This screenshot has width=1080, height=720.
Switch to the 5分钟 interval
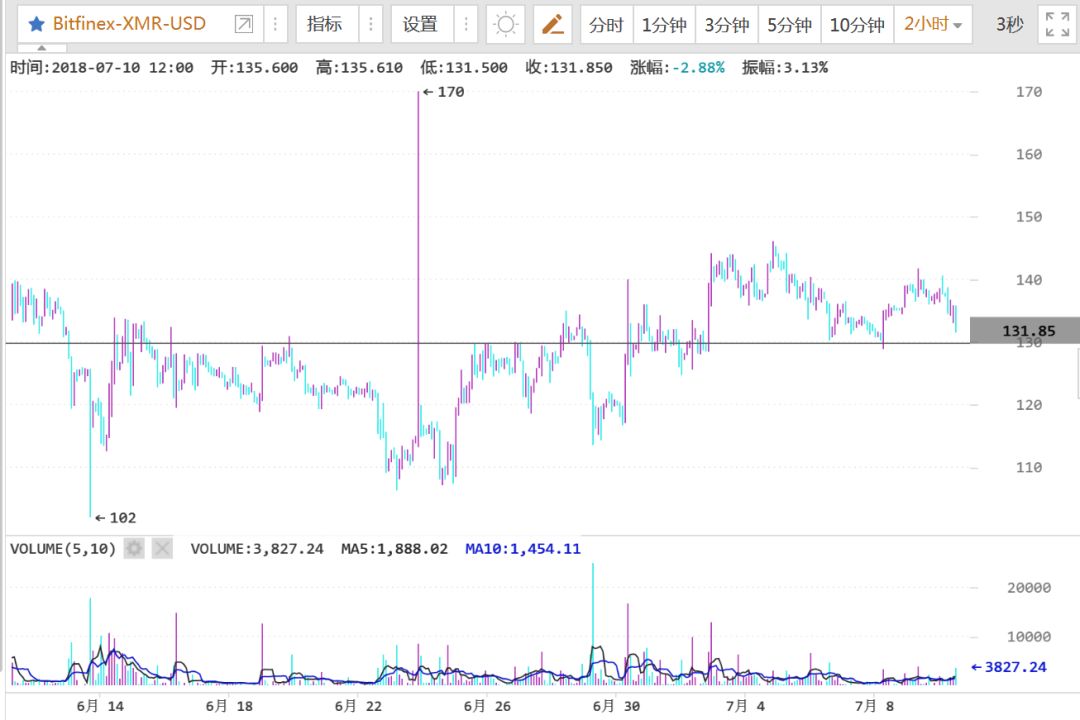click(x=789, y=25)
